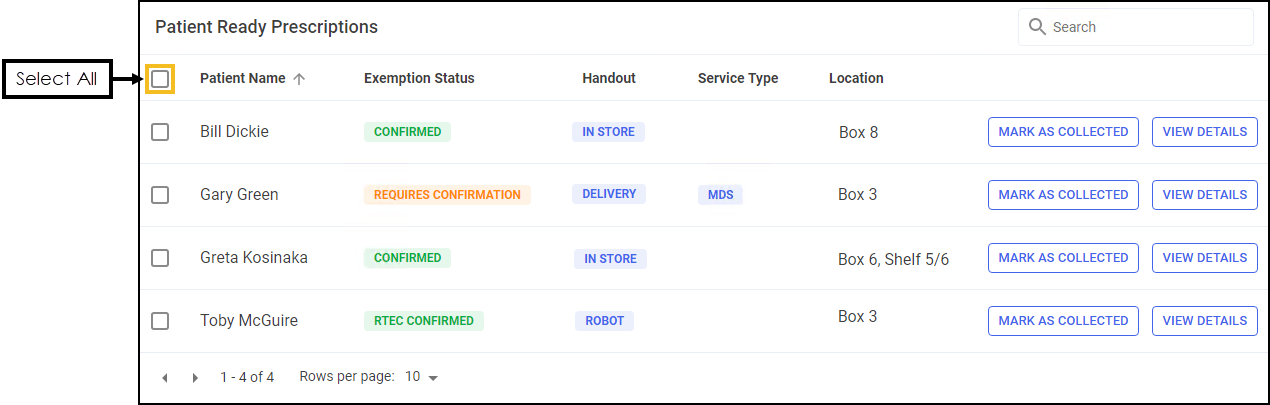Click the Handout column header
1270x405 pixels.
click(x=609, y=78)
